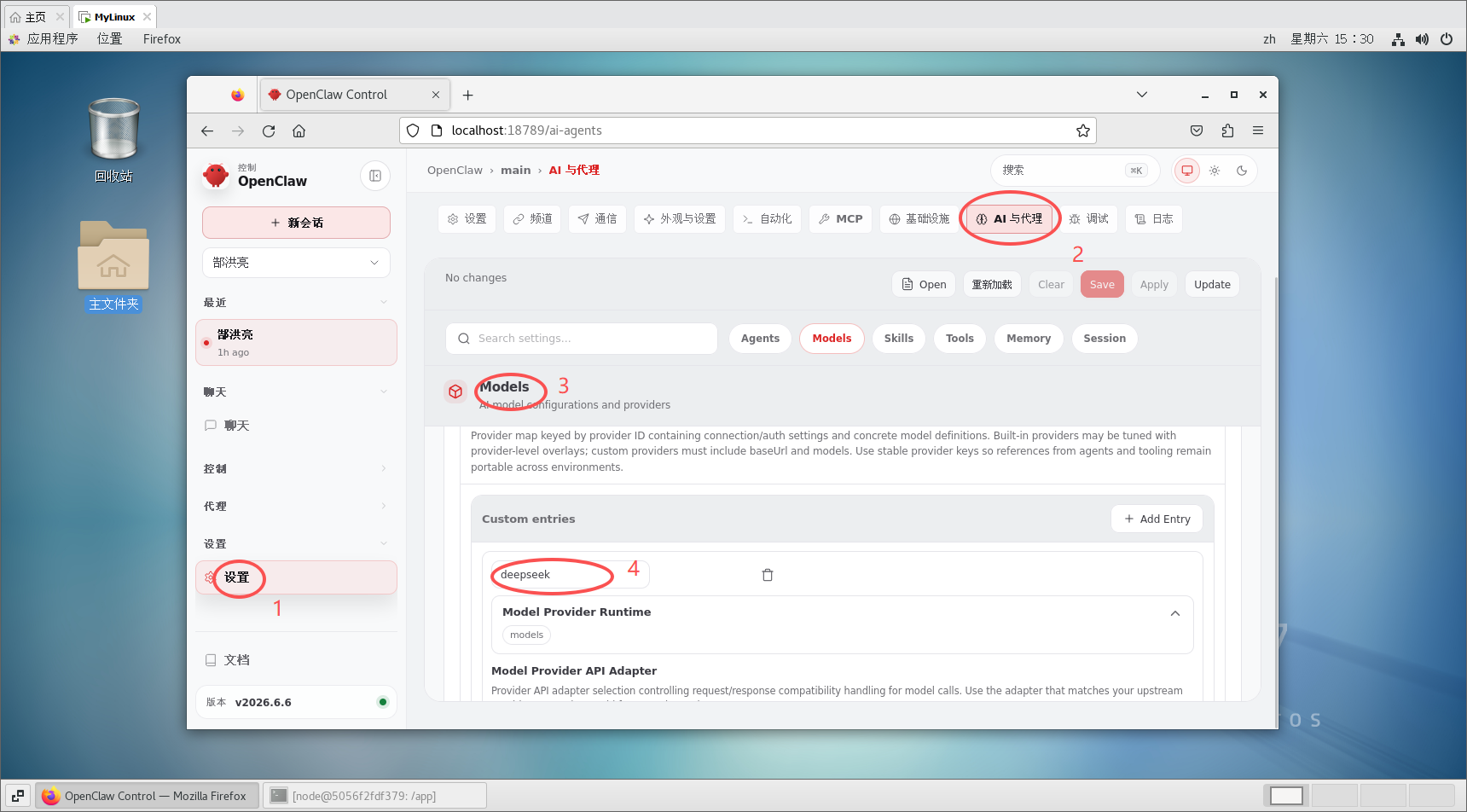
Task: Open the agent selector dropdown 邰洪亮
Action: pyautogui.click(x=296, y=263)
